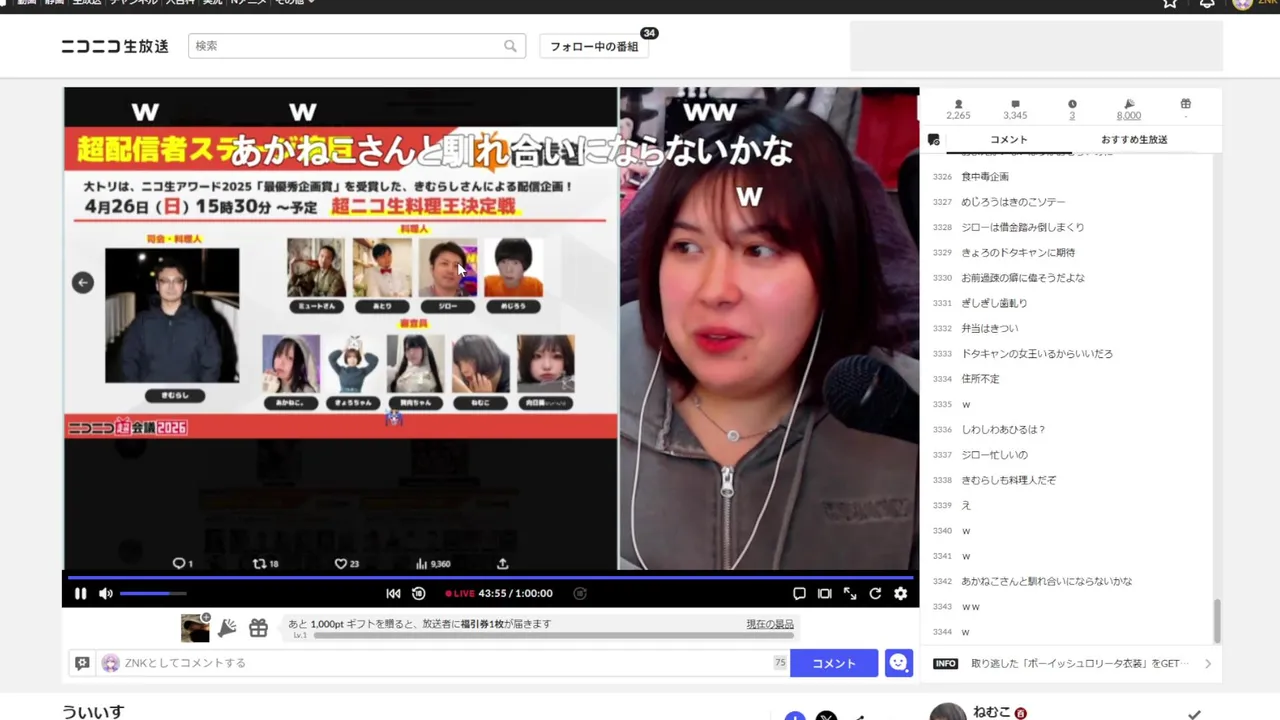The width and height of the screenshot is (1280, 720).
Task: Open broadcaster ねむこ profile name
Action: coord(993,713)
